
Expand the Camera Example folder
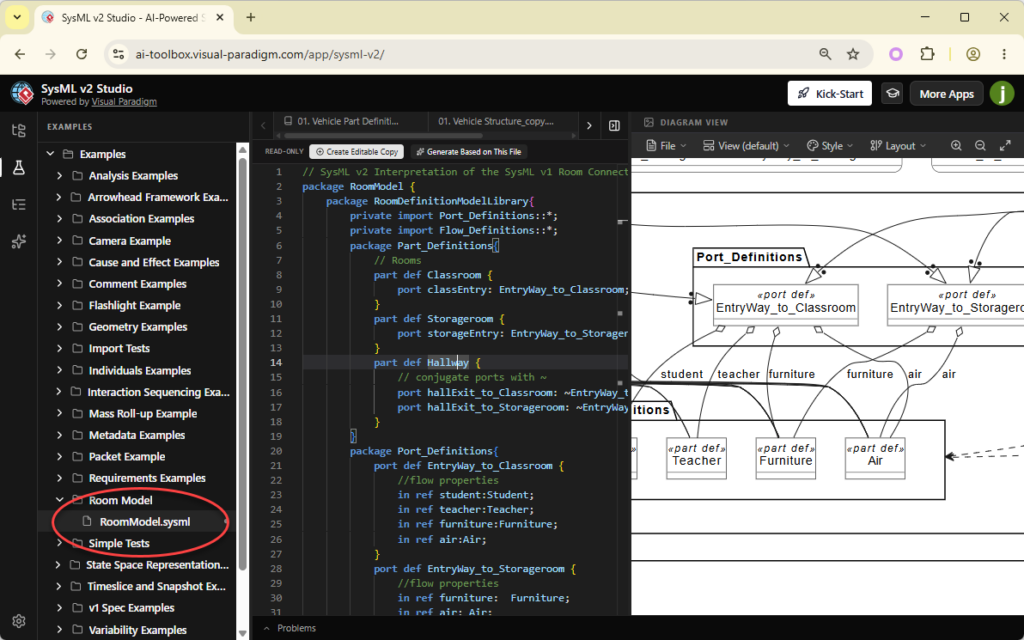point(59,240)
